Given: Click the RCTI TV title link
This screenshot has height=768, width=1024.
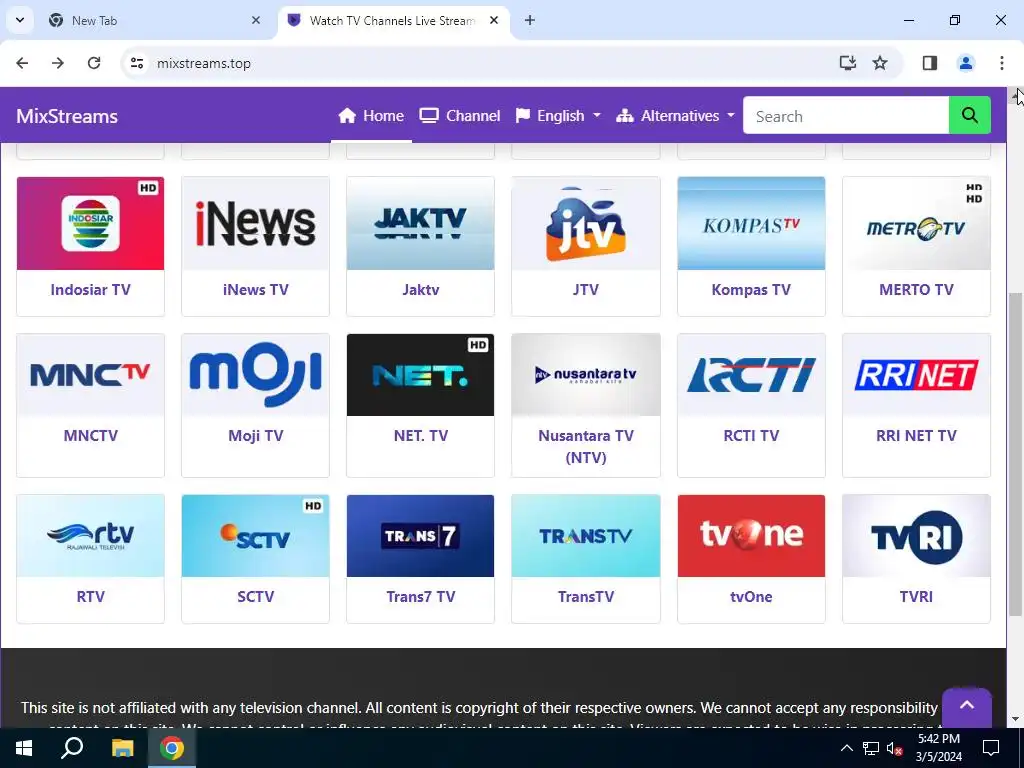Looking at the screenshot, I should click(x=751, y=436).
